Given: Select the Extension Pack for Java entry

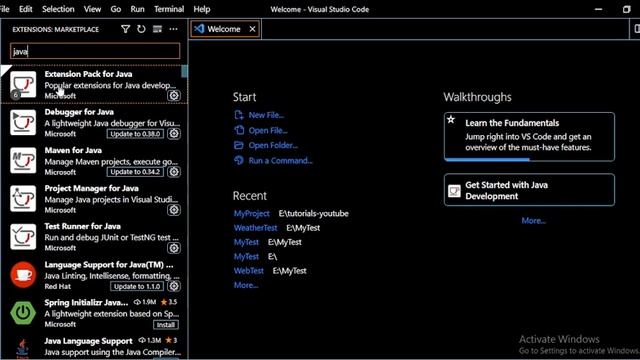Looking at the screenshot, I should 94,84.
